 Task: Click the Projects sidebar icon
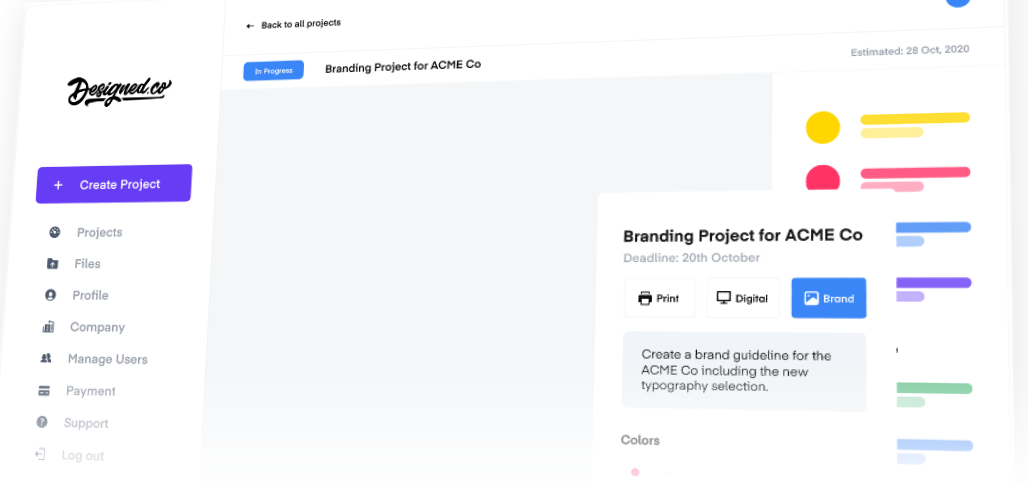click(x=54, y=232)
